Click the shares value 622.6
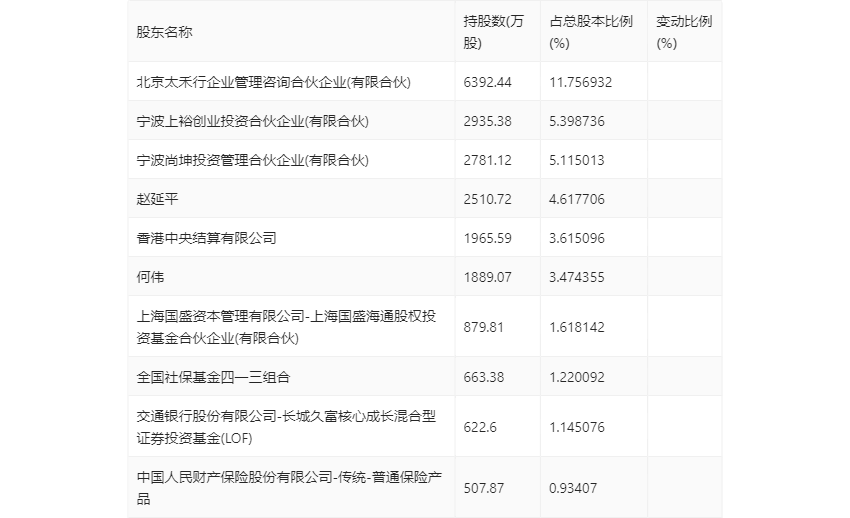 click(x=480, y=427)
